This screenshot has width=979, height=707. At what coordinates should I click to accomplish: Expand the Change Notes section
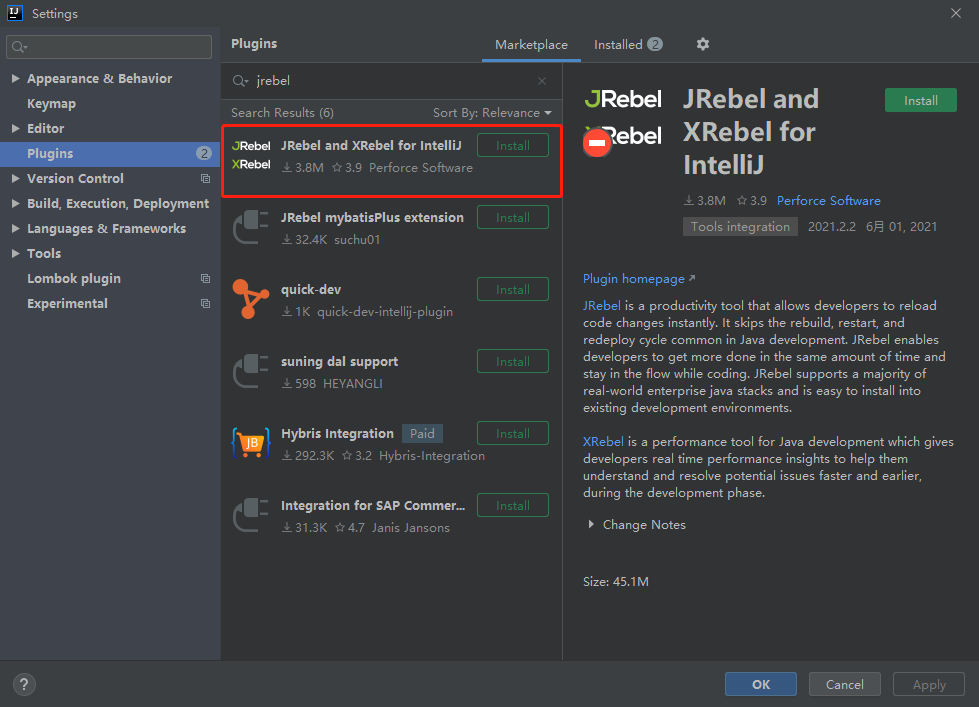pos(591,525)
